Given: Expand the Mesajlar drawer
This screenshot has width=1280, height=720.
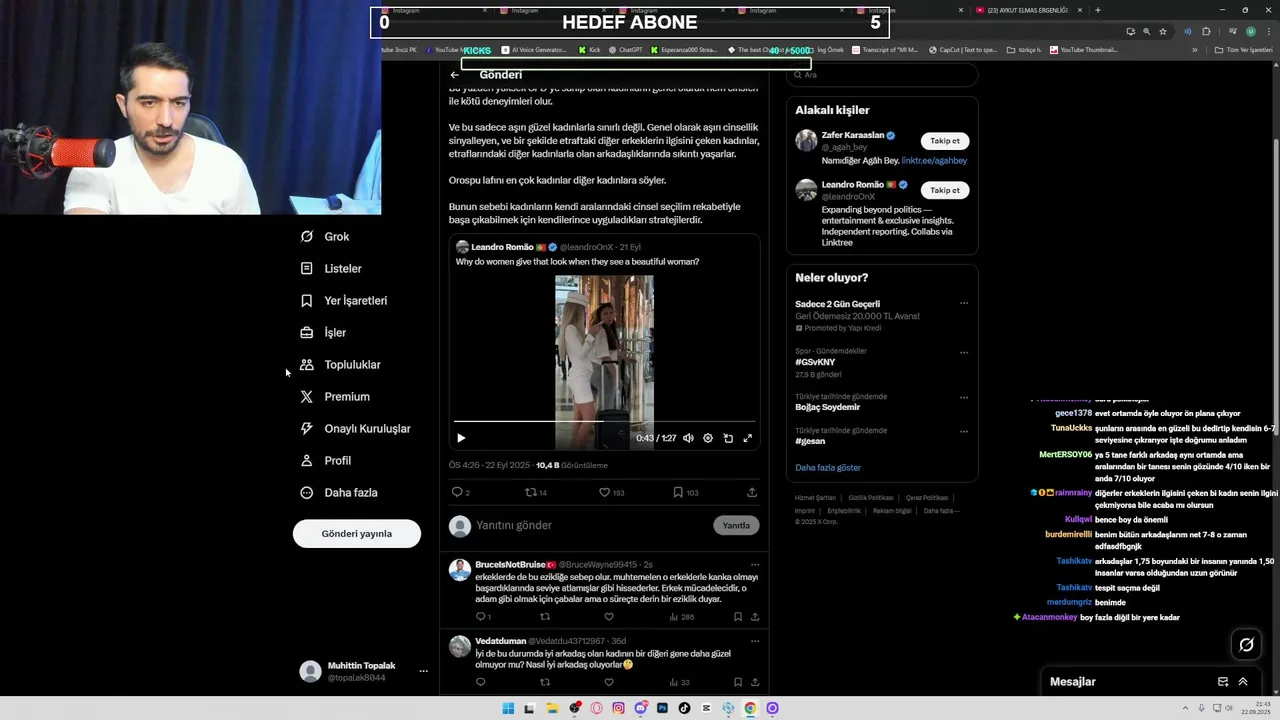Looking at the screenshot, I should click(1243, 682).
